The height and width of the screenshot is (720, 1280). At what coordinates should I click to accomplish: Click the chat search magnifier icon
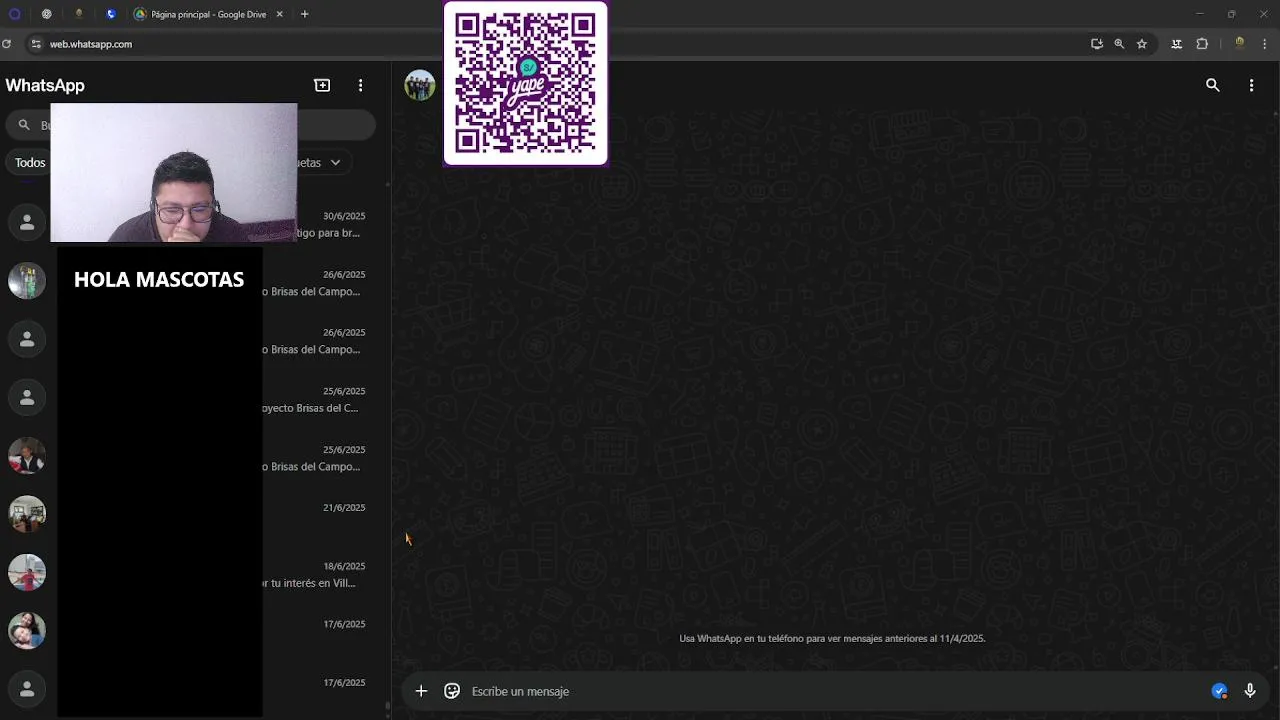click(x=24, y=125)
